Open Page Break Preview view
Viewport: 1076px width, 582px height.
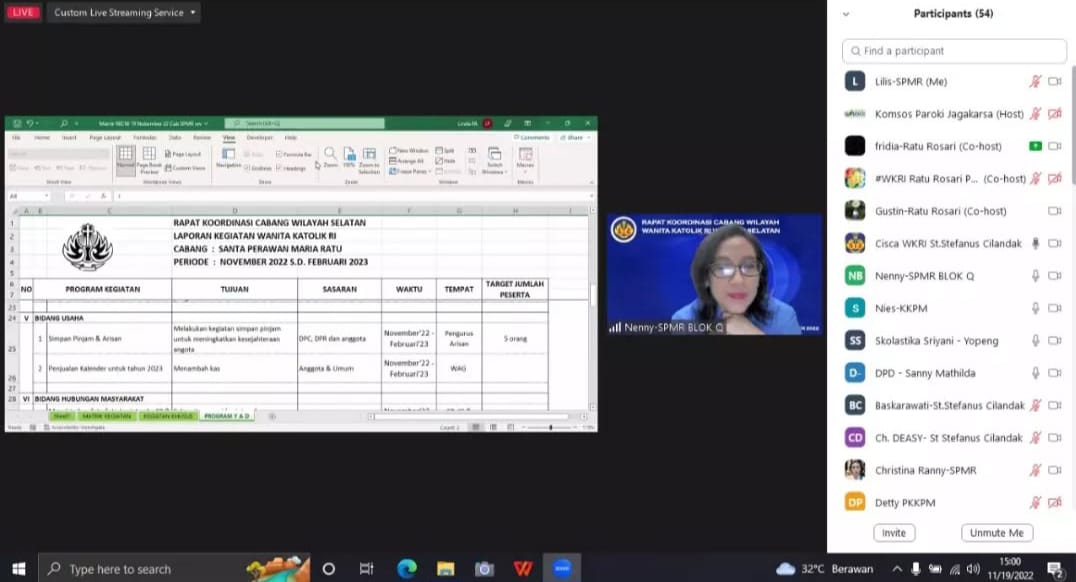coord(148,156)
